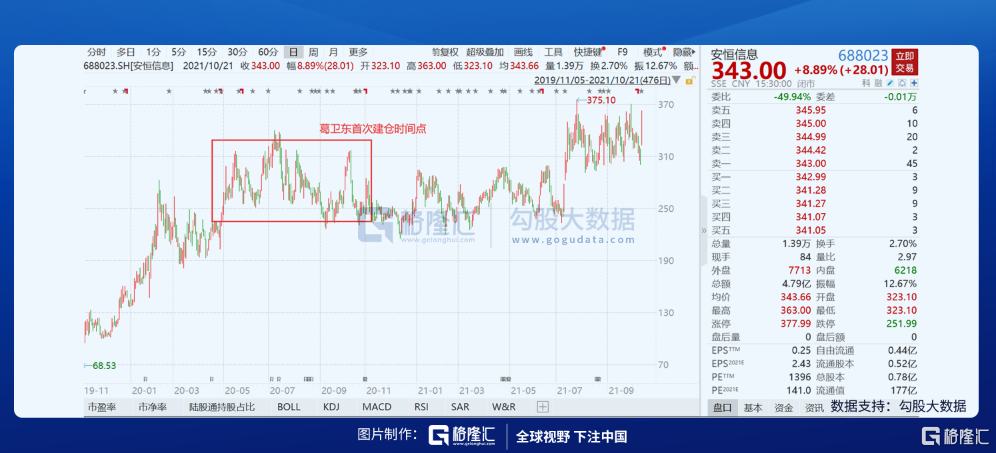
Task: Switch to 分时 intraday view
Action: click(97, 52)
